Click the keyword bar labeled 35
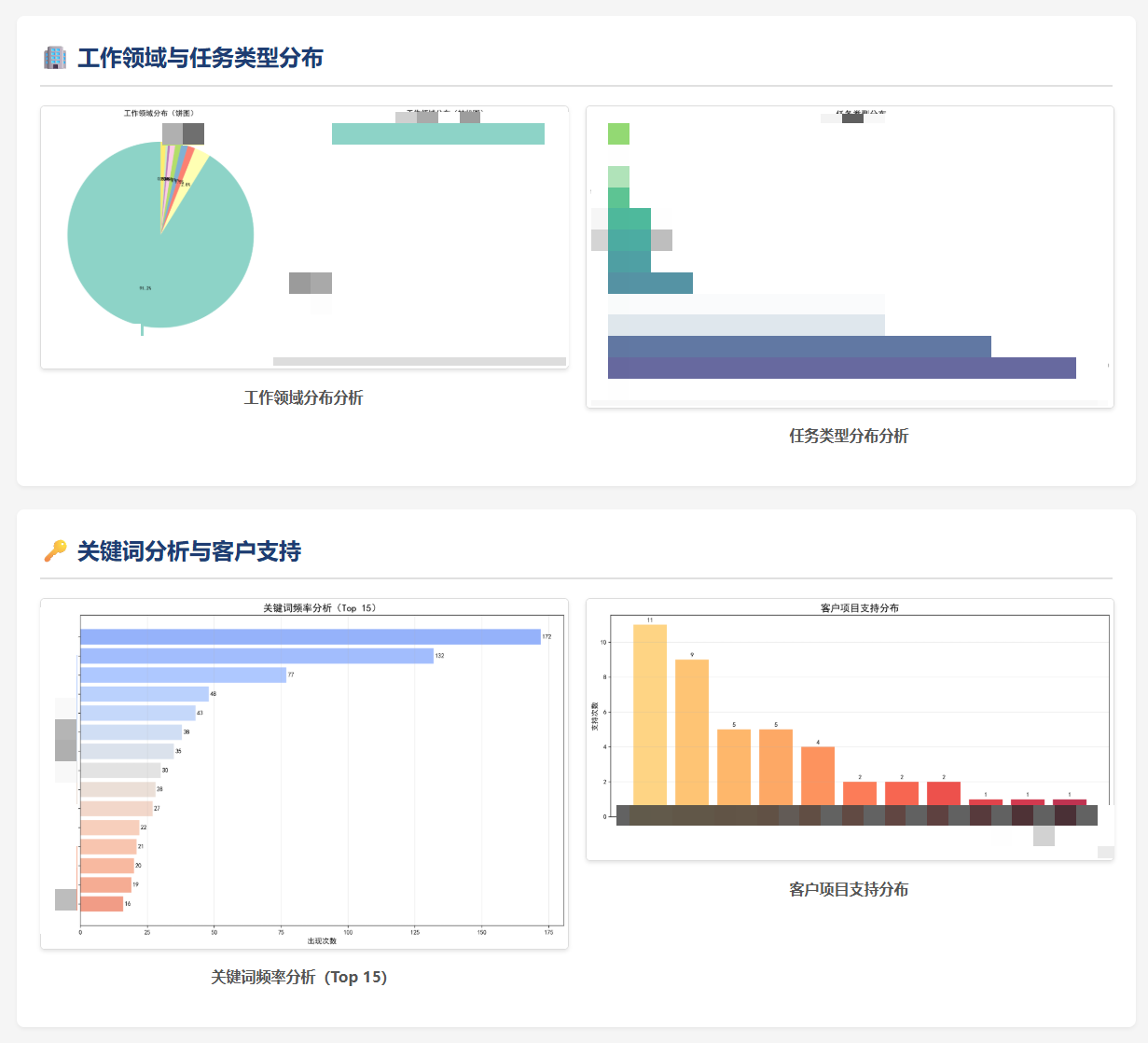1148x1043 pixels. (128, 751)
